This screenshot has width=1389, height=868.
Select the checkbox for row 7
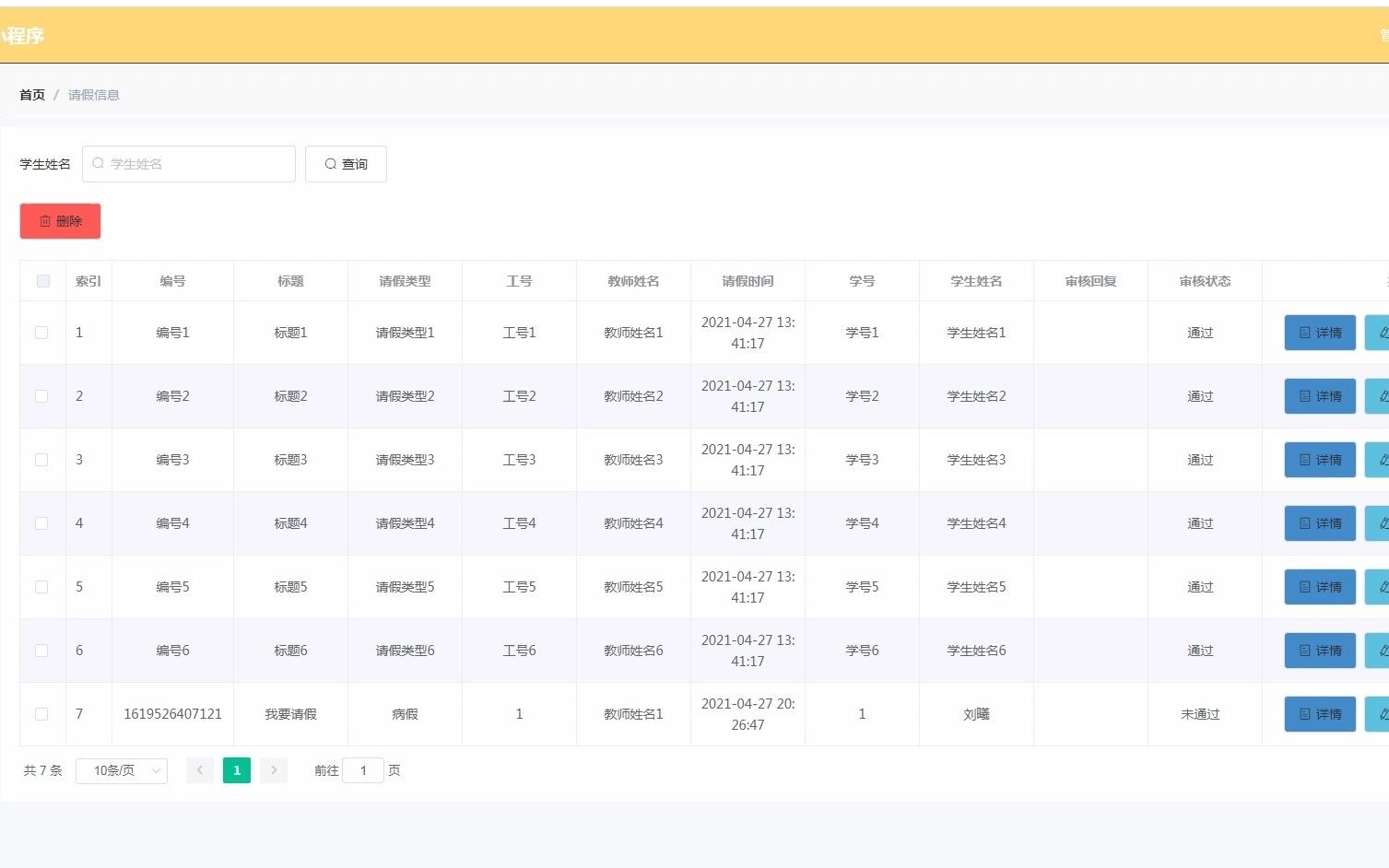point(41,714)
